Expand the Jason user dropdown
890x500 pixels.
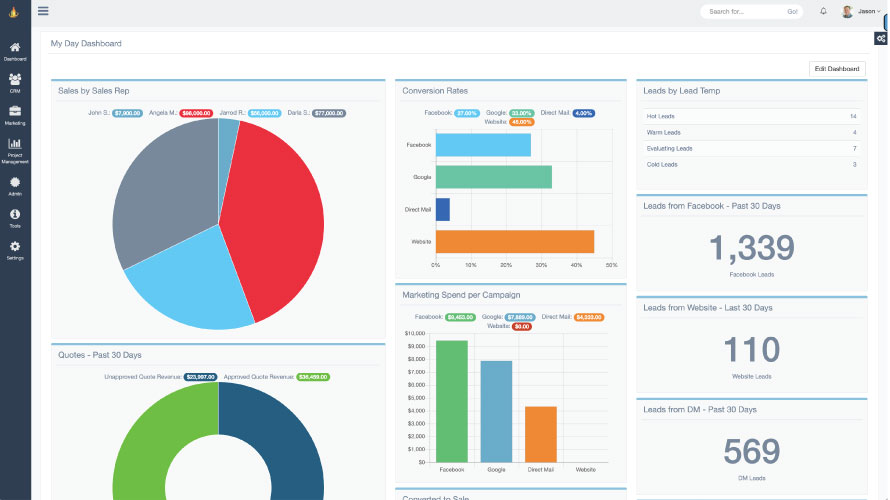point(861,11)
